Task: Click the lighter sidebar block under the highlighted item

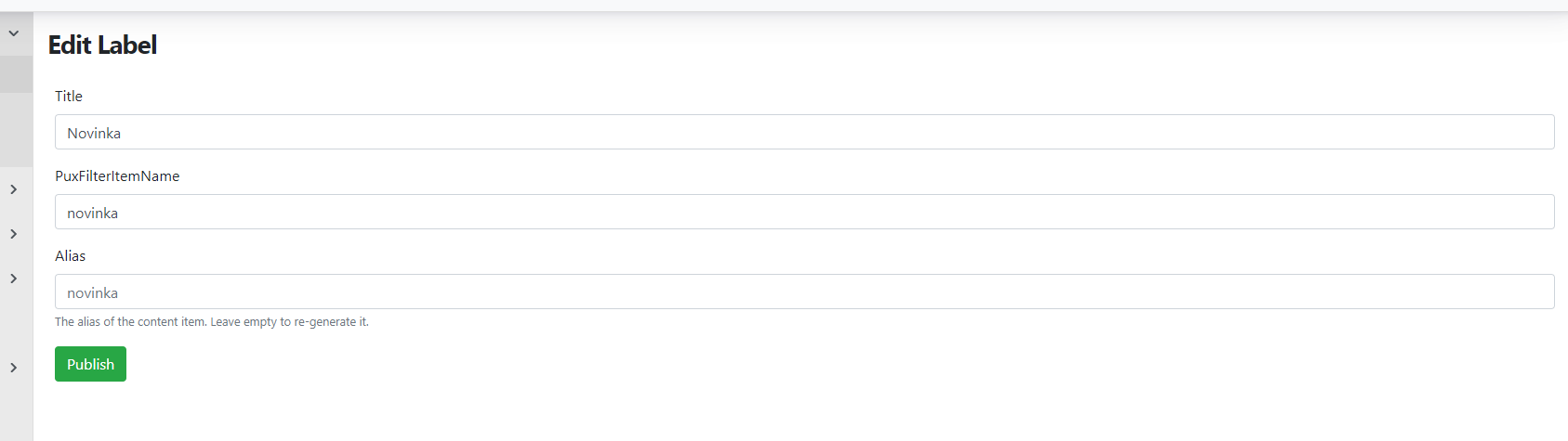Action: [x=16, y=130]
